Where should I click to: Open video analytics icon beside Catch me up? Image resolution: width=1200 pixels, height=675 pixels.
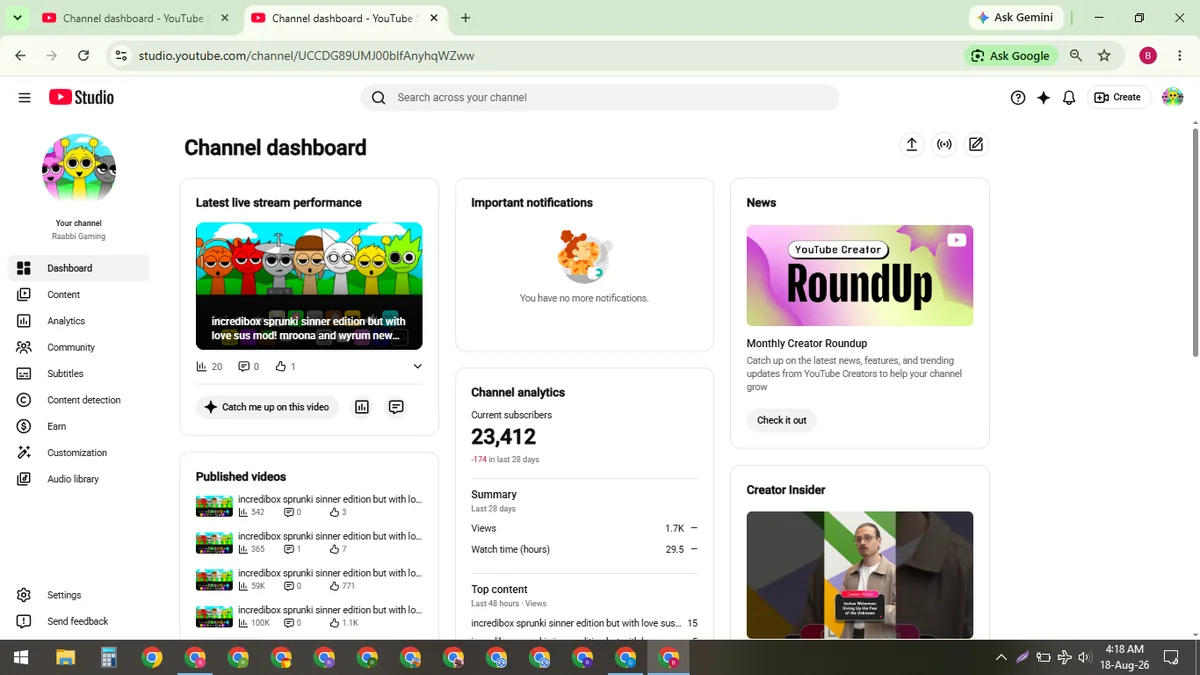(362, 407)
